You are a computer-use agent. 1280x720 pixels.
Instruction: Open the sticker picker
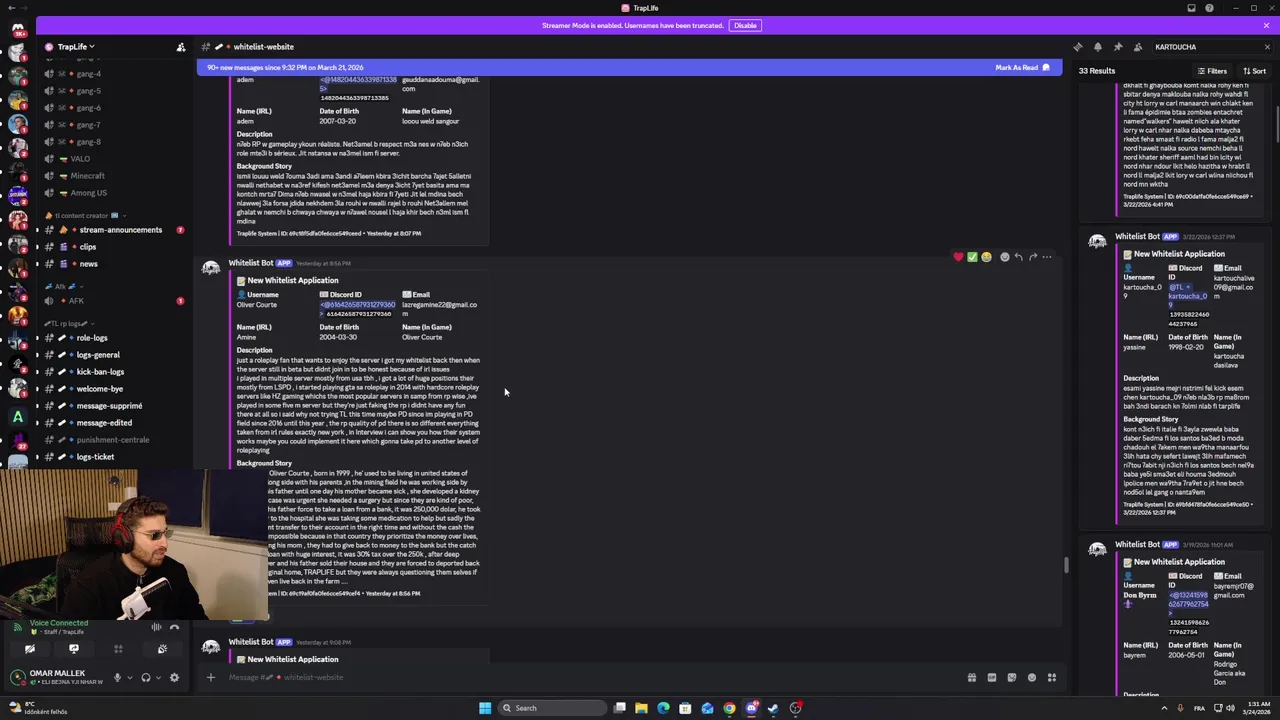(1011, 678)
